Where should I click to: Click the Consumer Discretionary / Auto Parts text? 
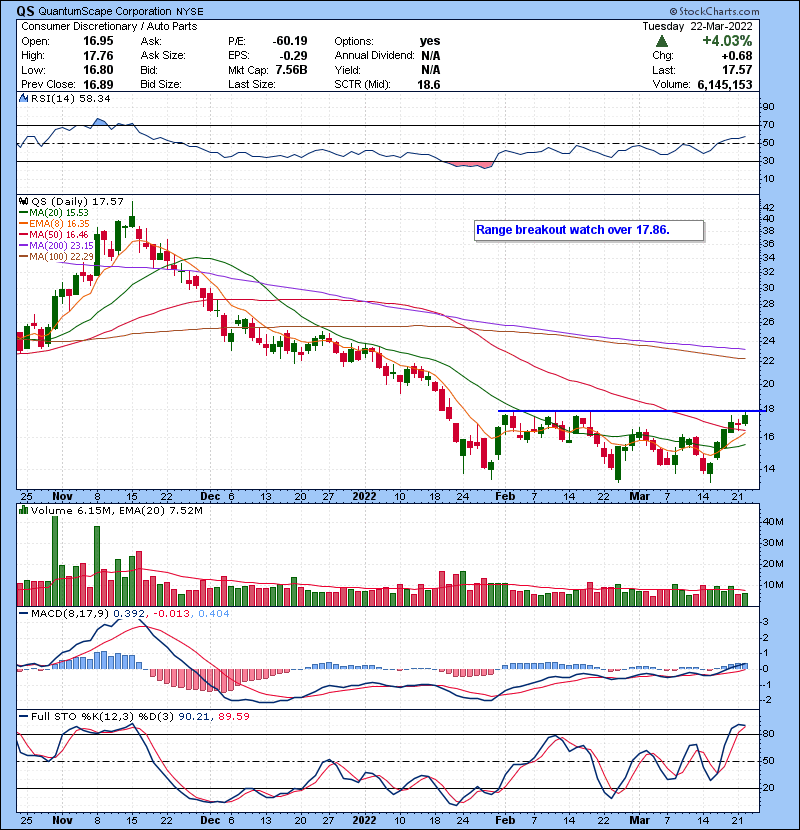[x=109, y=26]
